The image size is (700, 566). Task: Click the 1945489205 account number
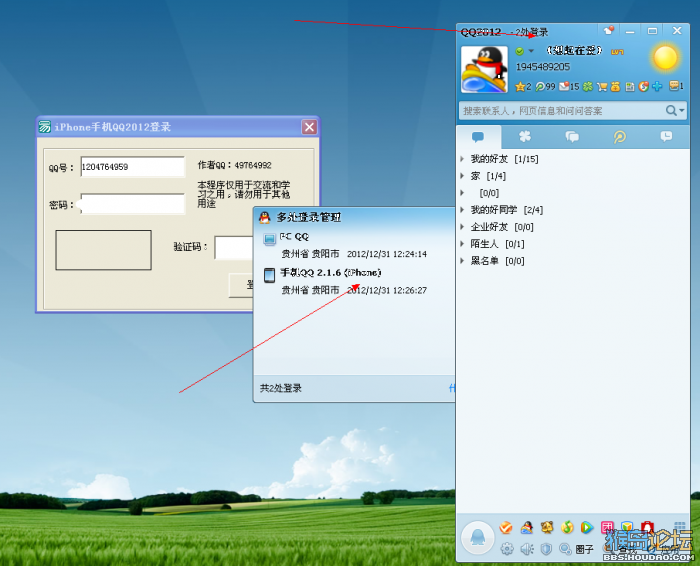pyautogui.click(x=543, y=67)
